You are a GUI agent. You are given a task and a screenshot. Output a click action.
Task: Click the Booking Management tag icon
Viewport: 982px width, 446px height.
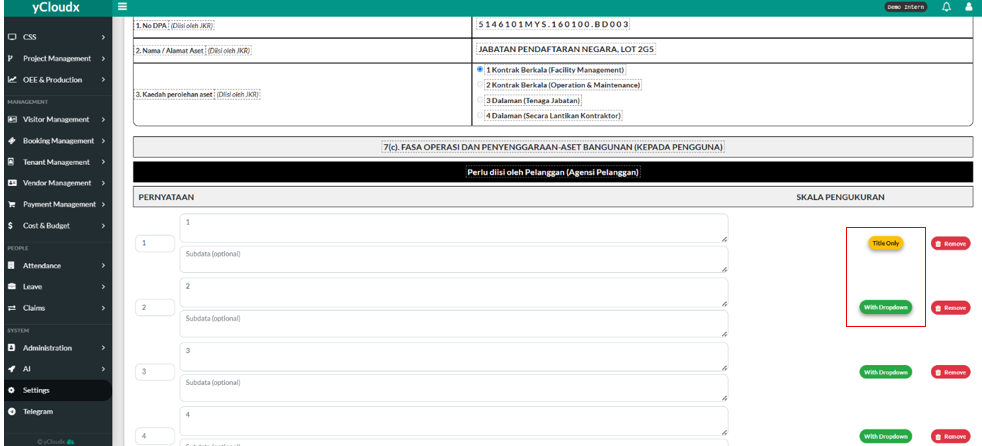click(x=11, y=140)
